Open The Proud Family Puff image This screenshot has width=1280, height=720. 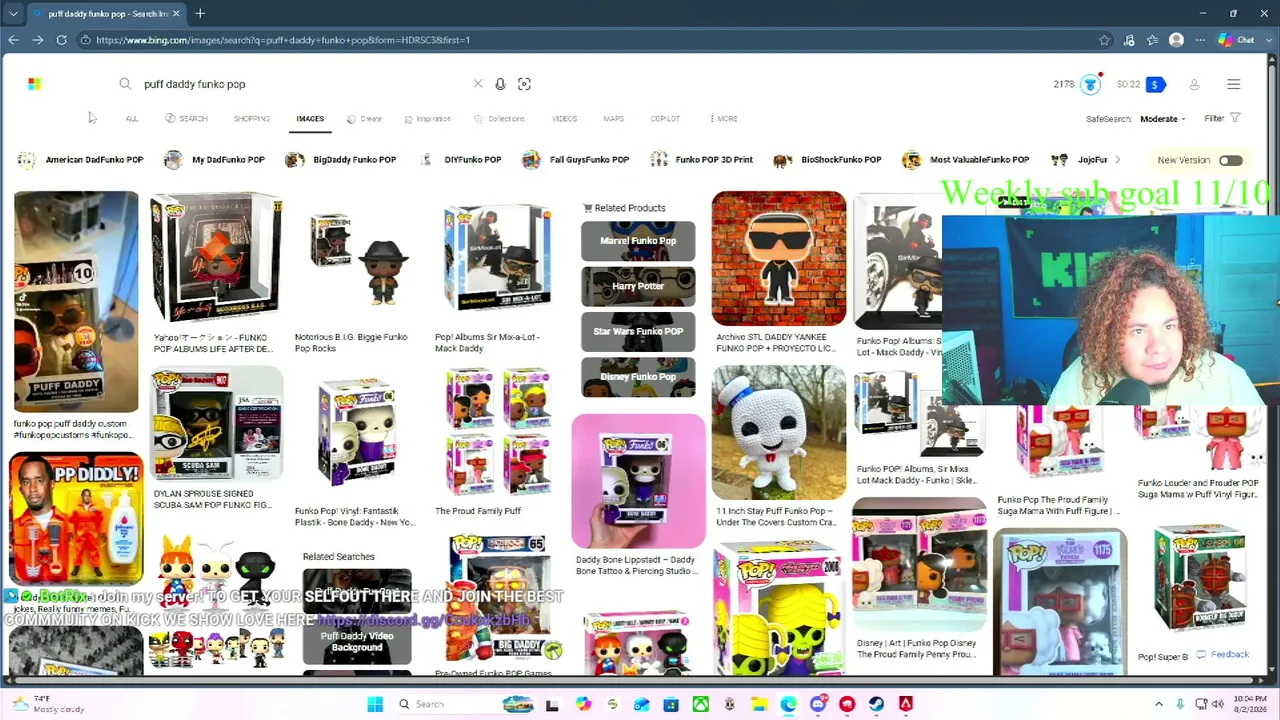497,432
